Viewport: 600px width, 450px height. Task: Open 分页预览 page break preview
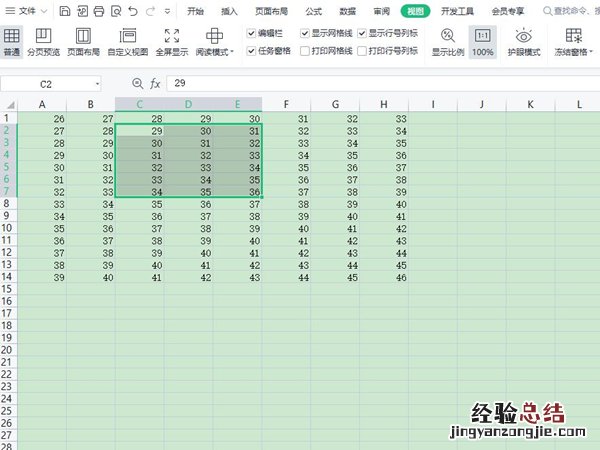pos(43,41)
